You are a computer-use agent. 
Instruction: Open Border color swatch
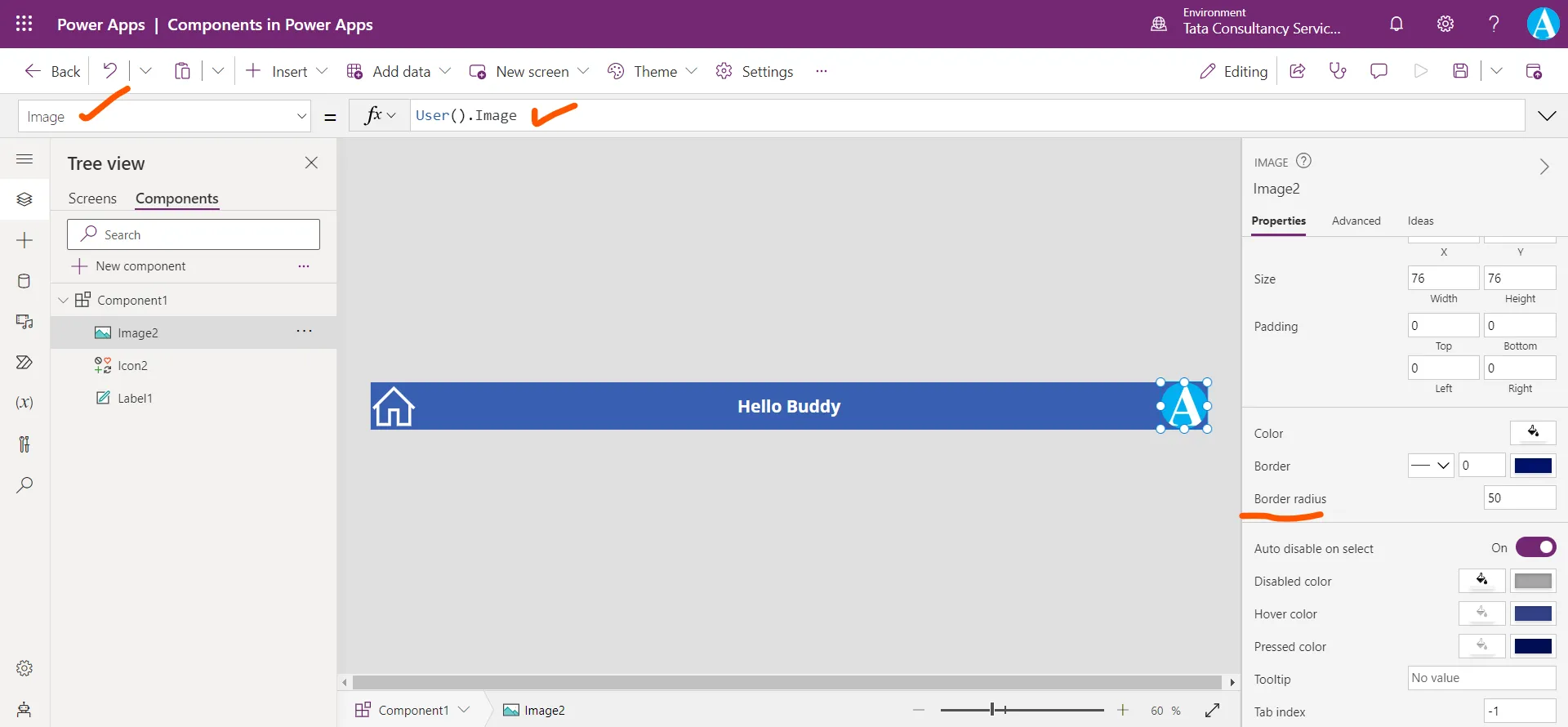click(1533, 466)
